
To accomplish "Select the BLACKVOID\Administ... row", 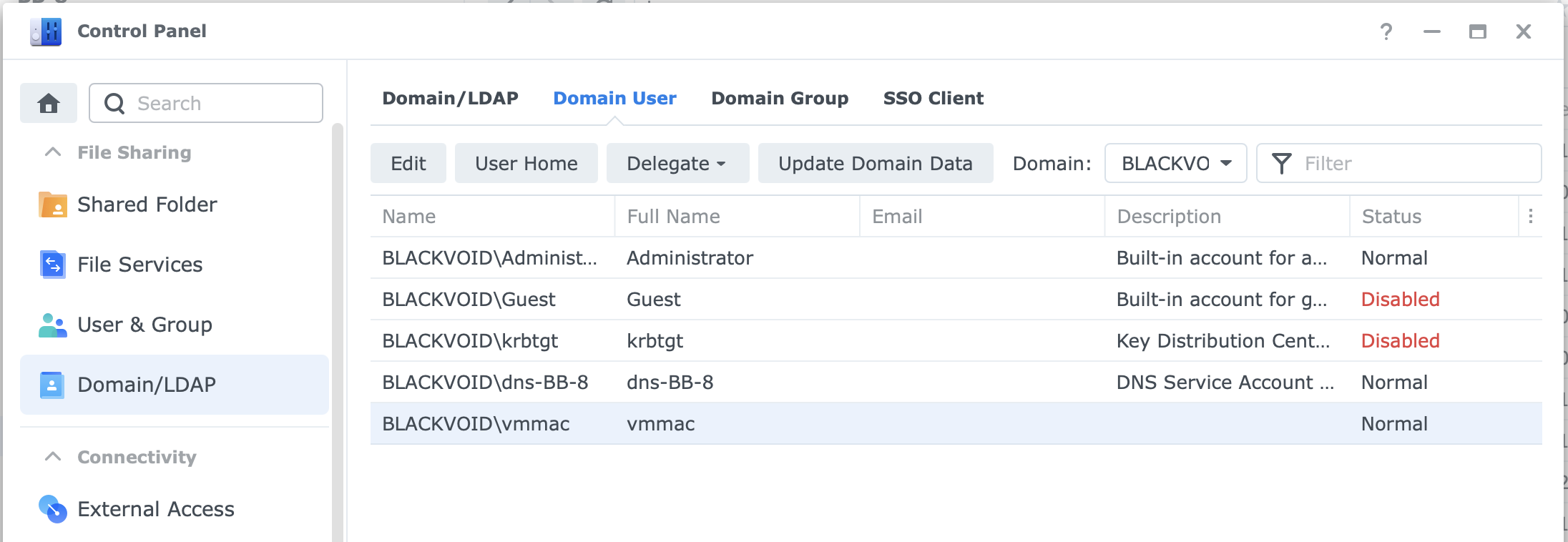I will click(956, 257).
